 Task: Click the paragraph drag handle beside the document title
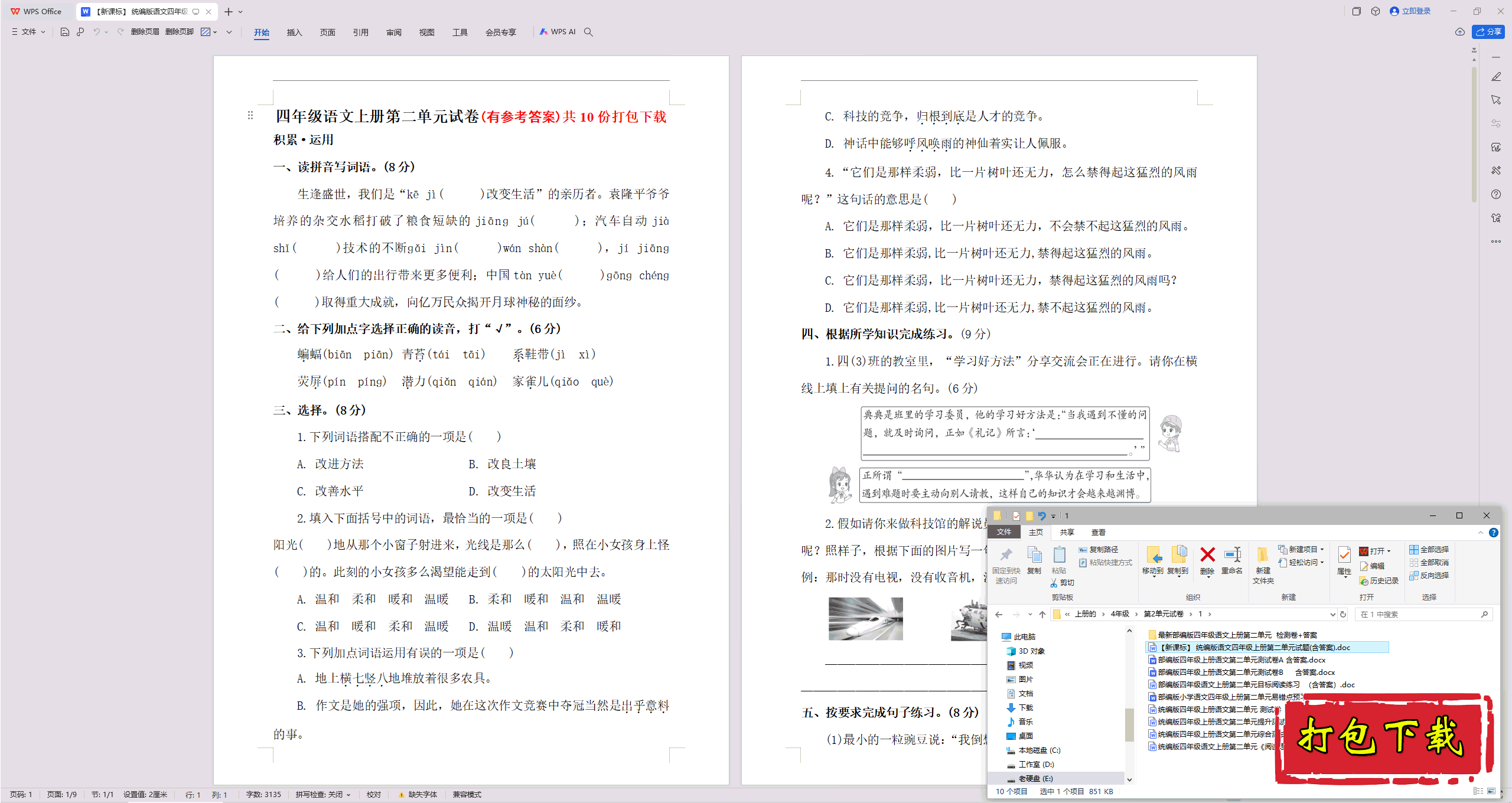coord(250,115)
